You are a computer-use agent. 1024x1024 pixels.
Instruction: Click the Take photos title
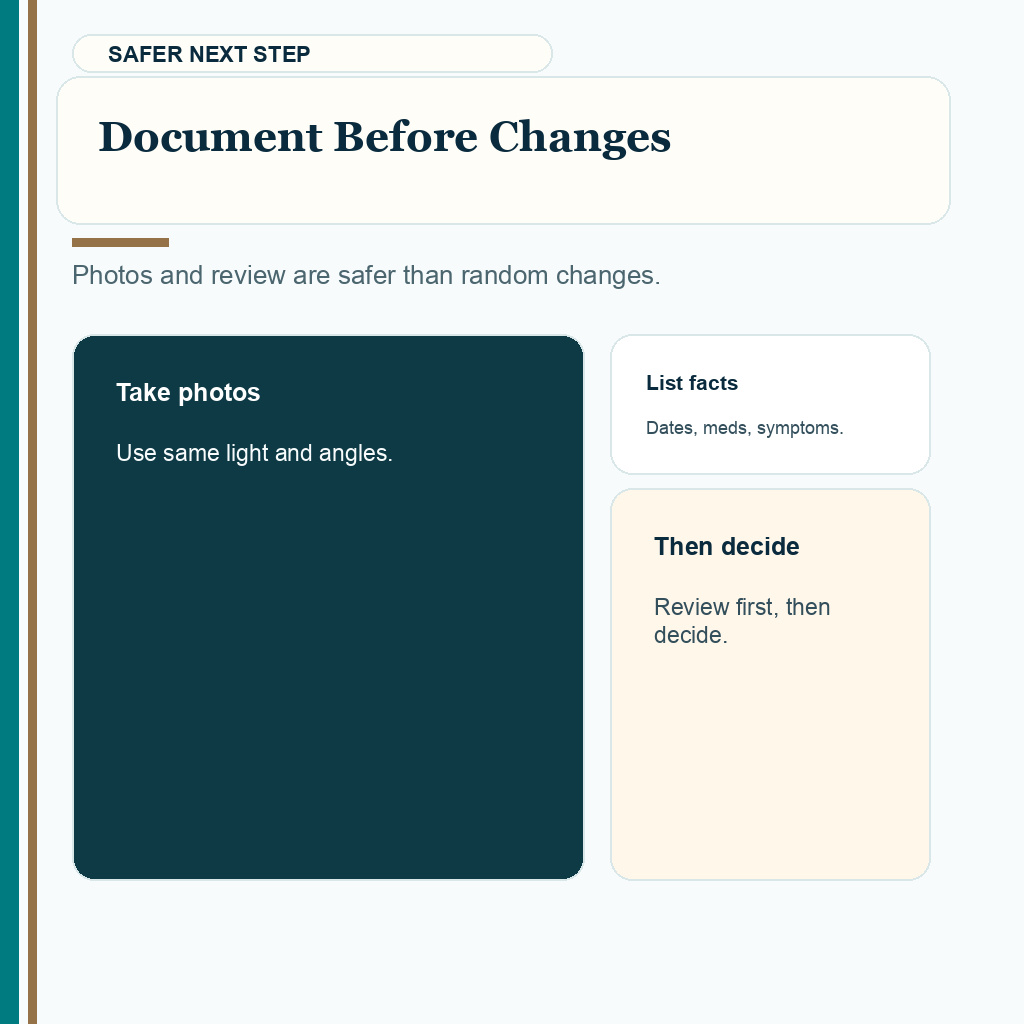click(x=188, y=392)
